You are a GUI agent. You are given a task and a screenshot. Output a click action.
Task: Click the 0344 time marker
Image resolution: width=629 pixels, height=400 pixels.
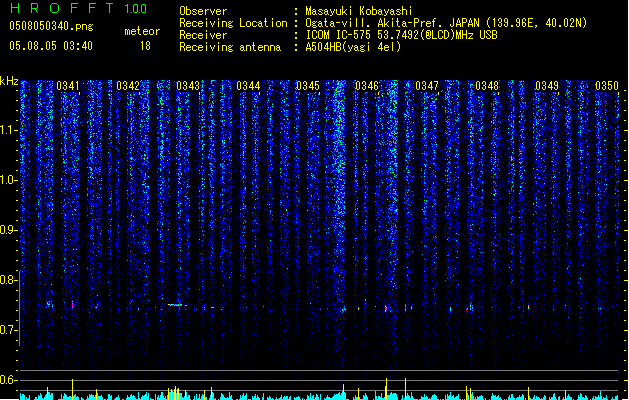pos(248,86)
